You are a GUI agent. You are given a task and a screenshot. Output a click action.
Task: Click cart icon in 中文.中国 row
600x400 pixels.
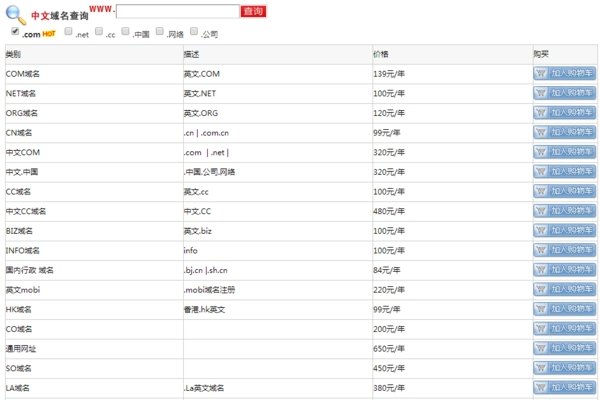pos(541,171)
